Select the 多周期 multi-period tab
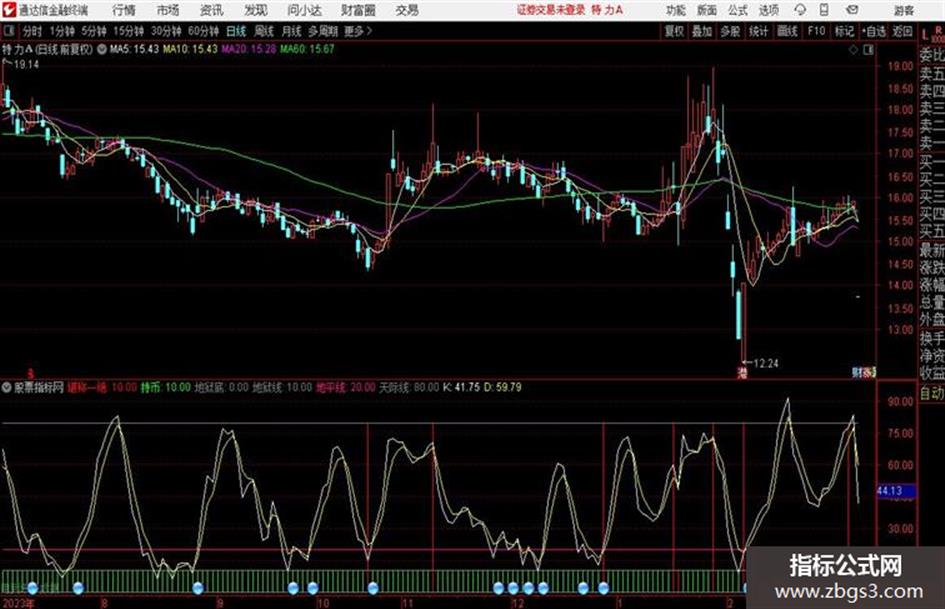945x609 pixels. (323, 31)
